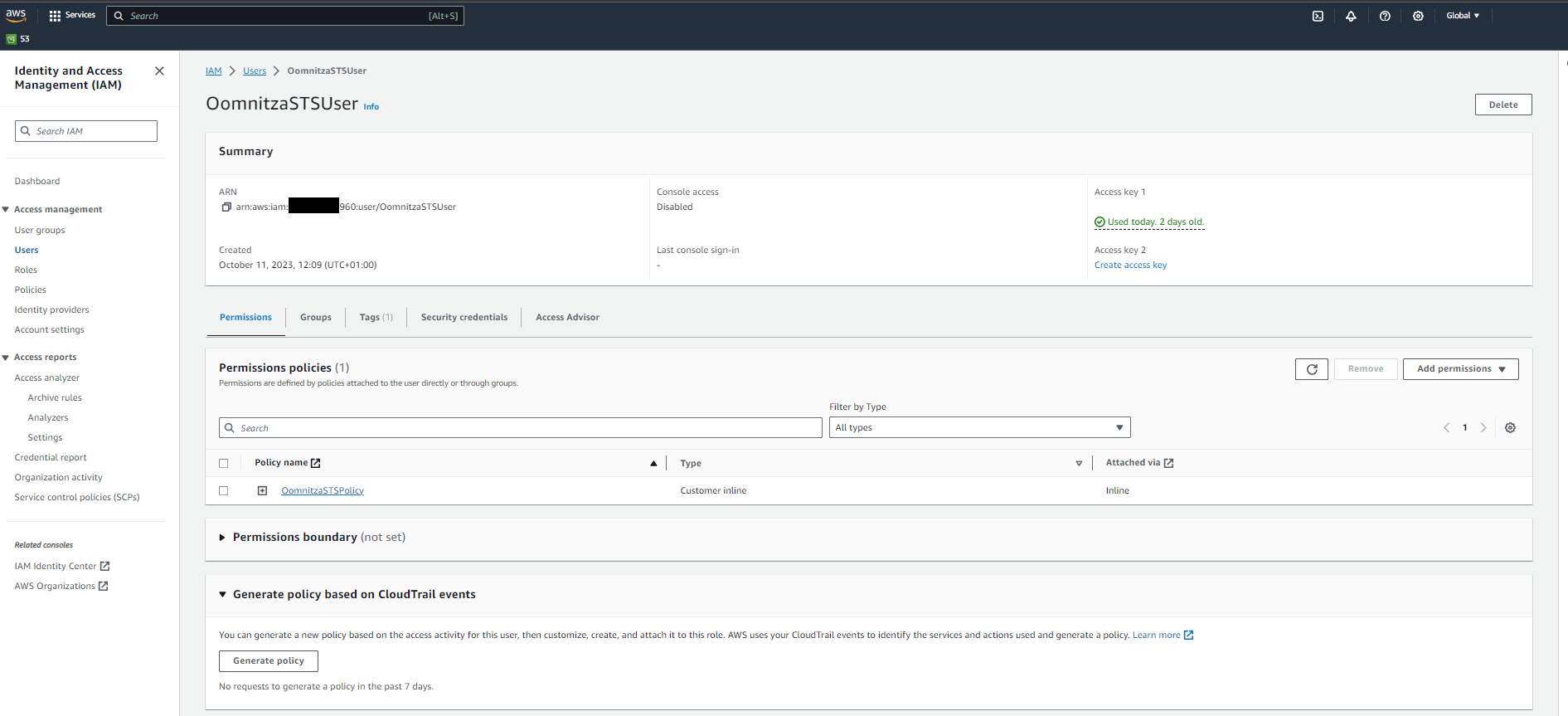
Task: Open the Add permissions dropdown
Action: click(x=1460, y=369)
